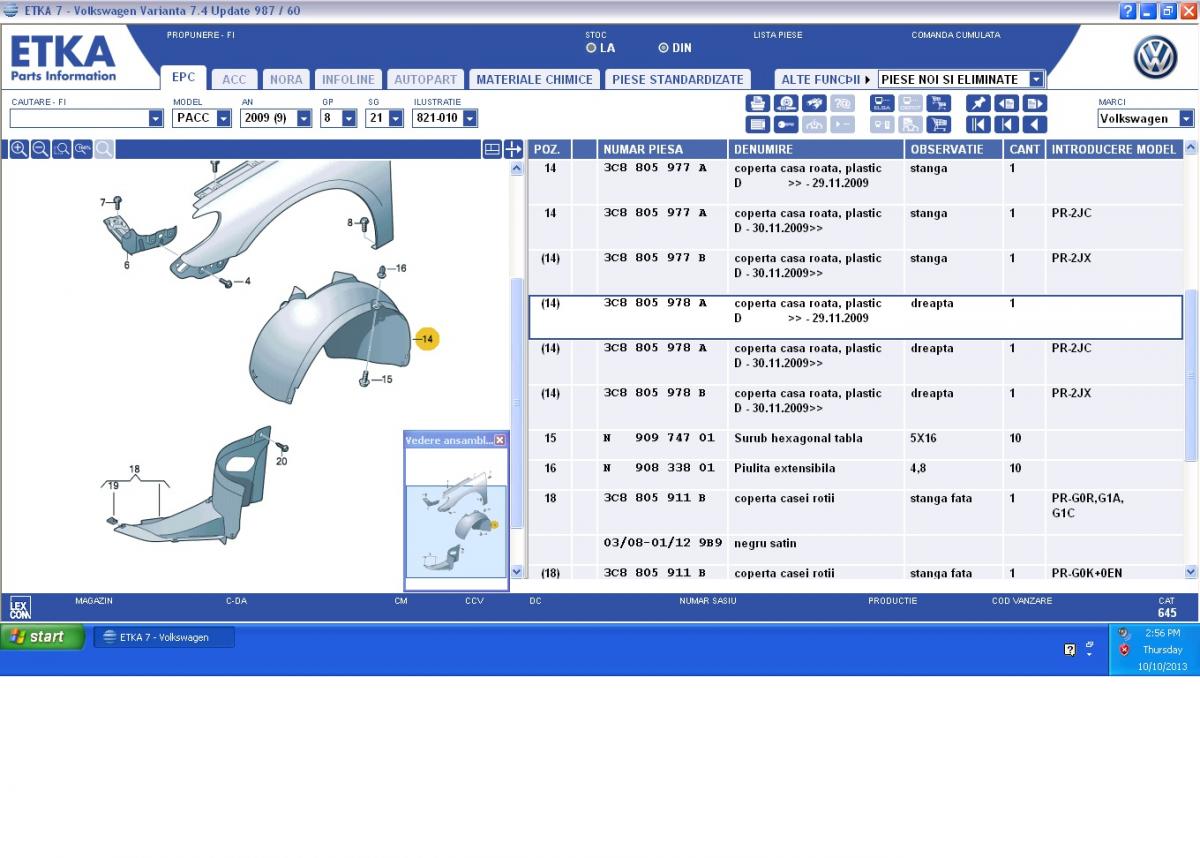Switch to the ACC tab

234,79
